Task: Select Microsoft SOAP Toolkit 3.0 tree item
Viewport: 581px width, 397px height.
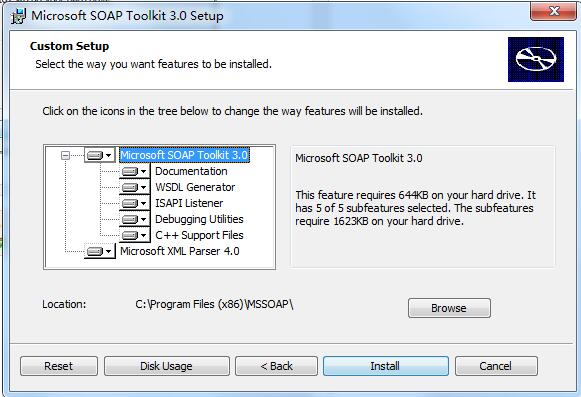Action: (x=184, y=155)
